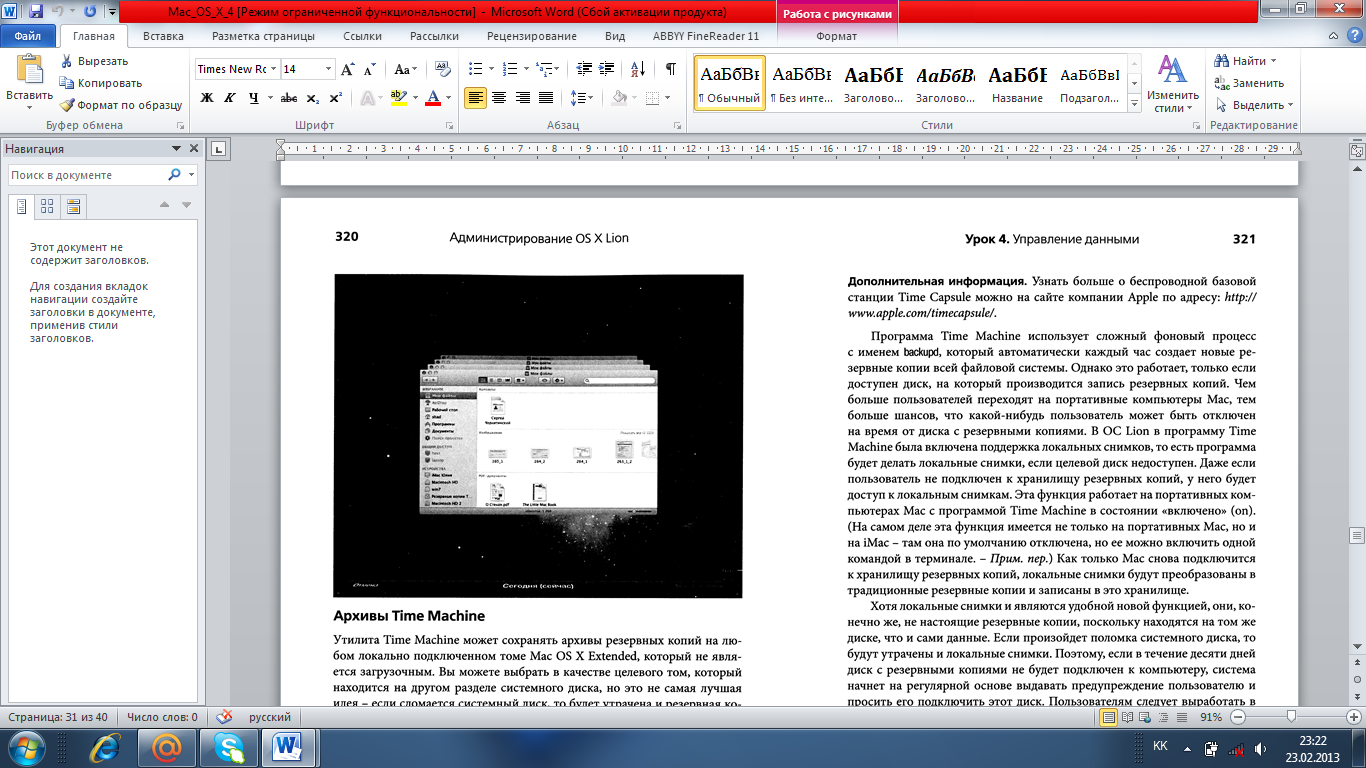This screenshot has width=1366, height=768.
Task: Switch to the search results tab in the Навигация pane
Action: (73, 207)
